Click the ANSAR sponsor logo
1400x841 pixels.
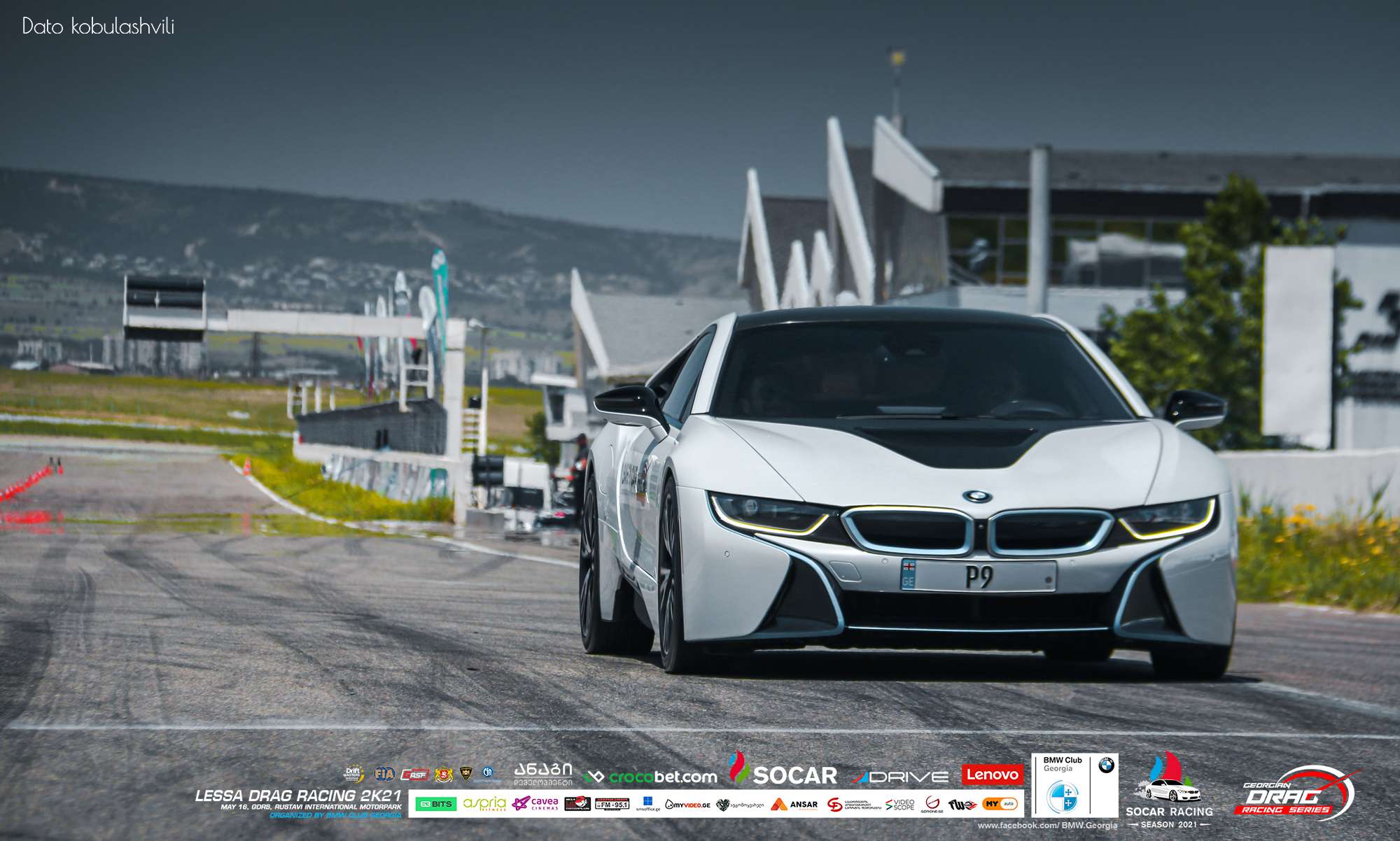pos(794,805)
